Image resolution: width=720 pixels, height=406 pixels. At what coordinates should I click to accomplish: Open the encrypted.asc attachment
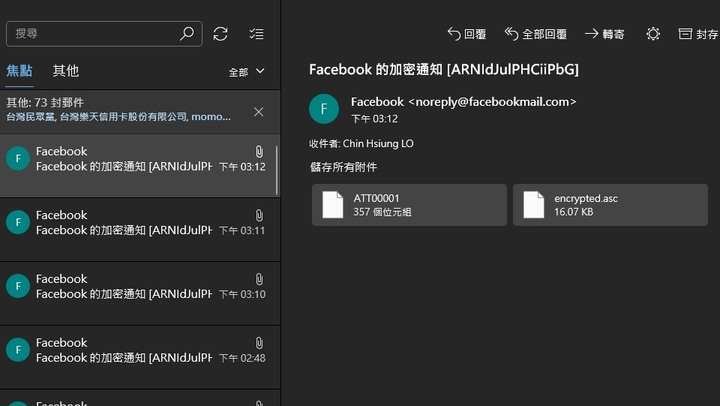click(610, 205)
